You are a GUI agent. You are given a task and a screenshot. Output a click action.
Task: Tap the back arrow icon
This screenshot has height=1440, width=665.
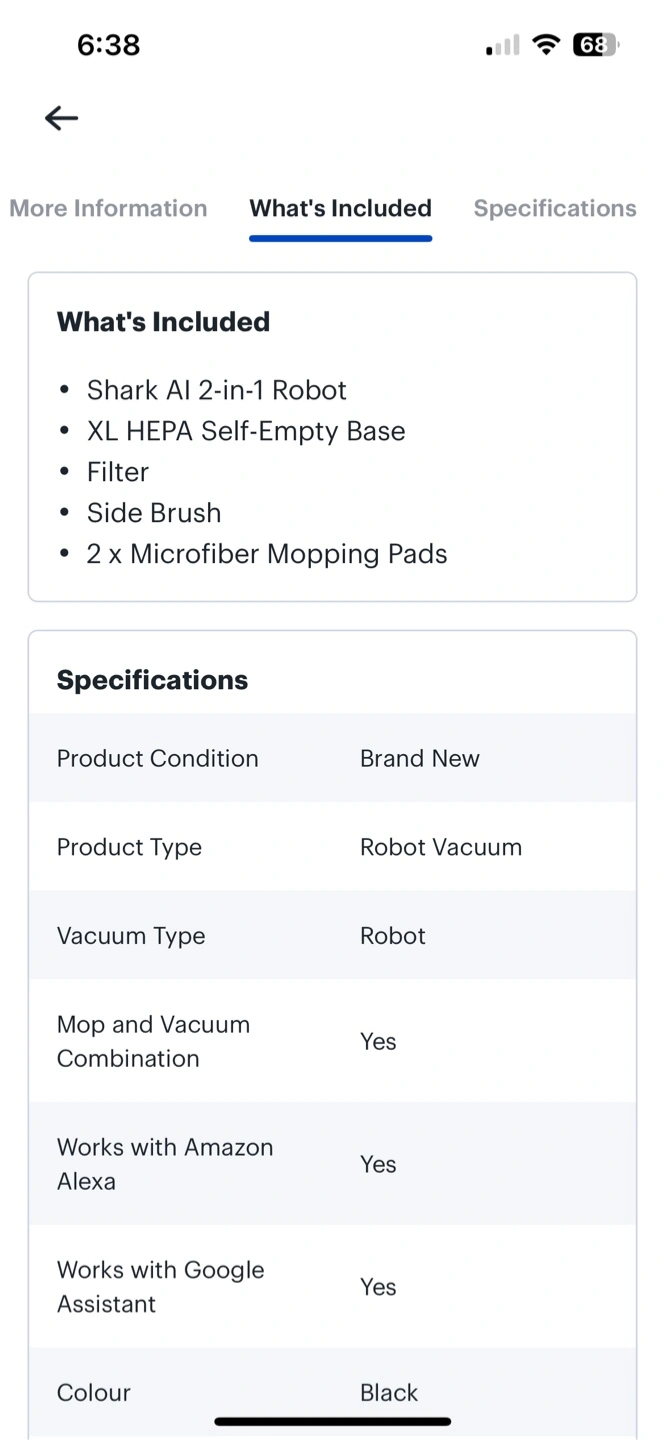click(61, 118)
